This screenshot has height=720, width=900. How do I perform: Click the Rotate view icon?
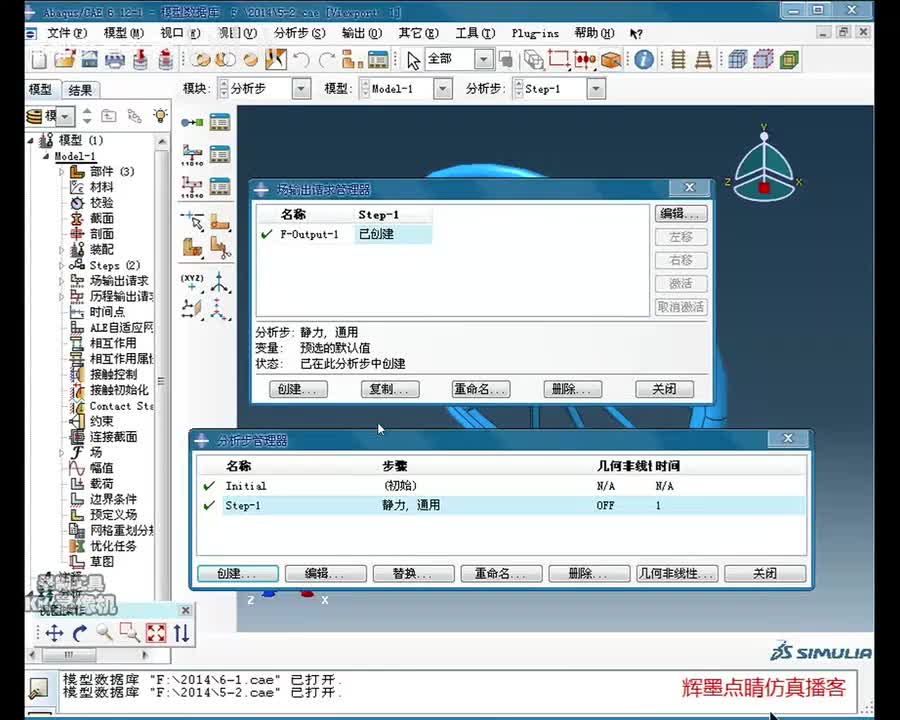click(80, 633)
